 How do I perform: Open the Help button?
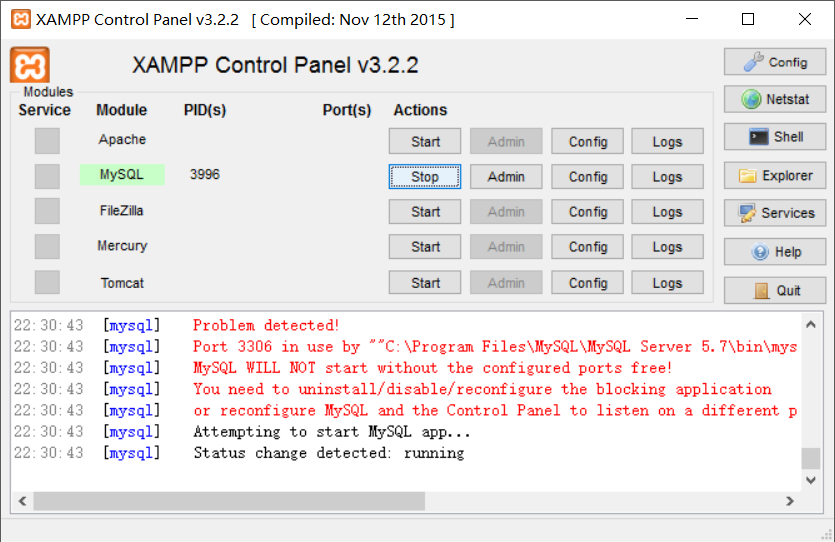775,251
